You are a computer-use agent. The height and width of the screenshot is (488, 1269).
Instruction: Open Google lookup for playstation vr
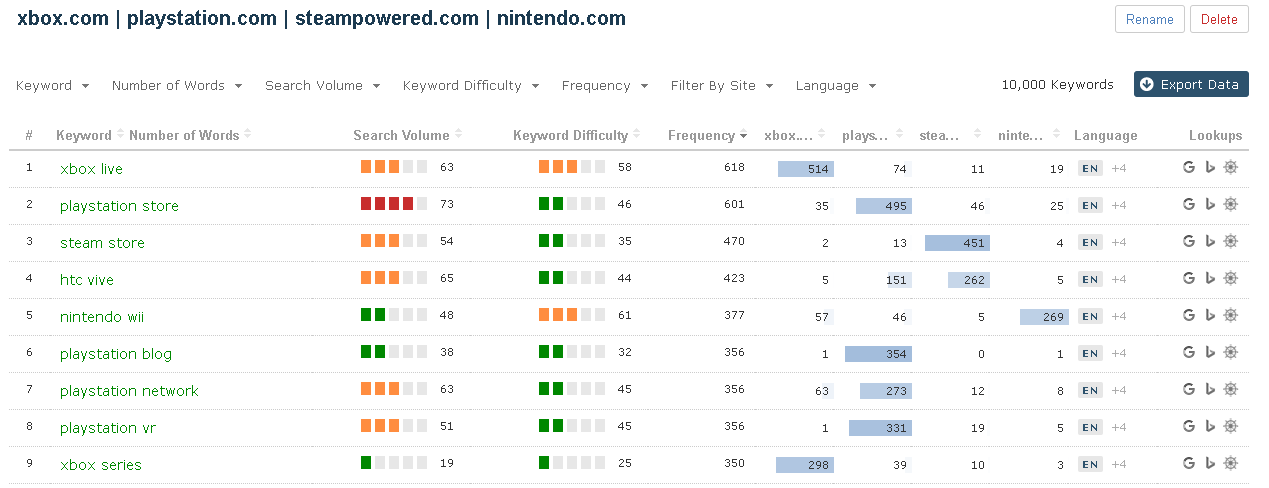[x=1188, y=427]
